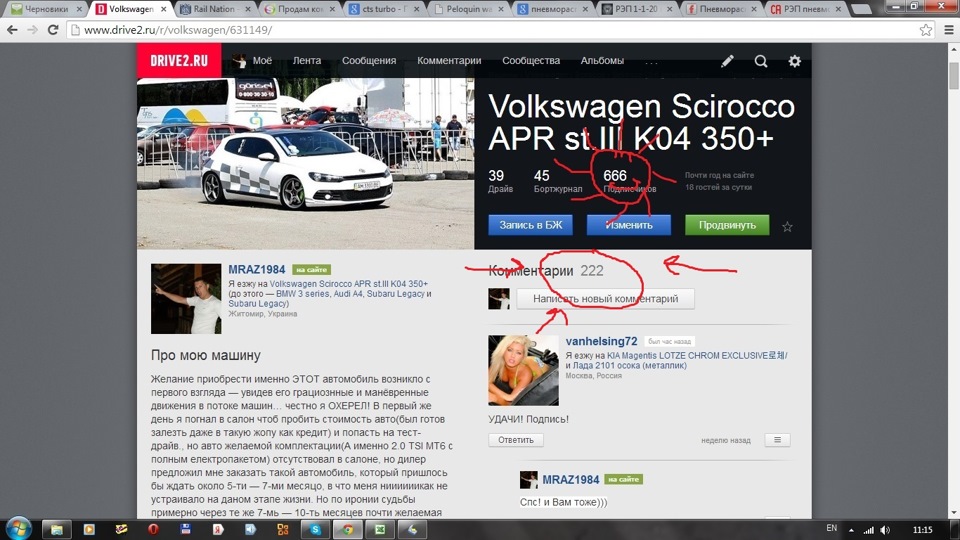Open volume control in system tray
Viewport: 960px width, 540px height.
[885, 530]
